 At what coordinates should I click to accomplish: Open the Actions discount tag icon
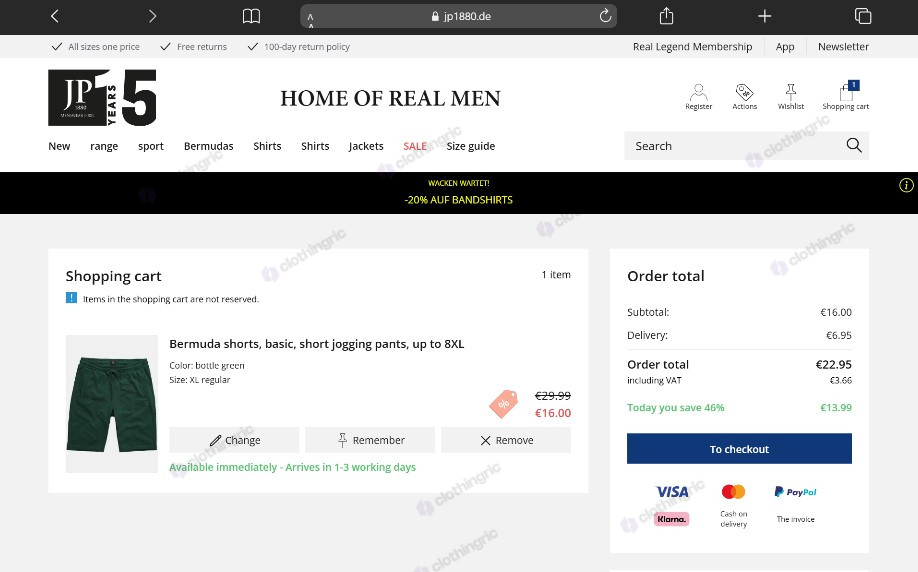pos(745,97)
